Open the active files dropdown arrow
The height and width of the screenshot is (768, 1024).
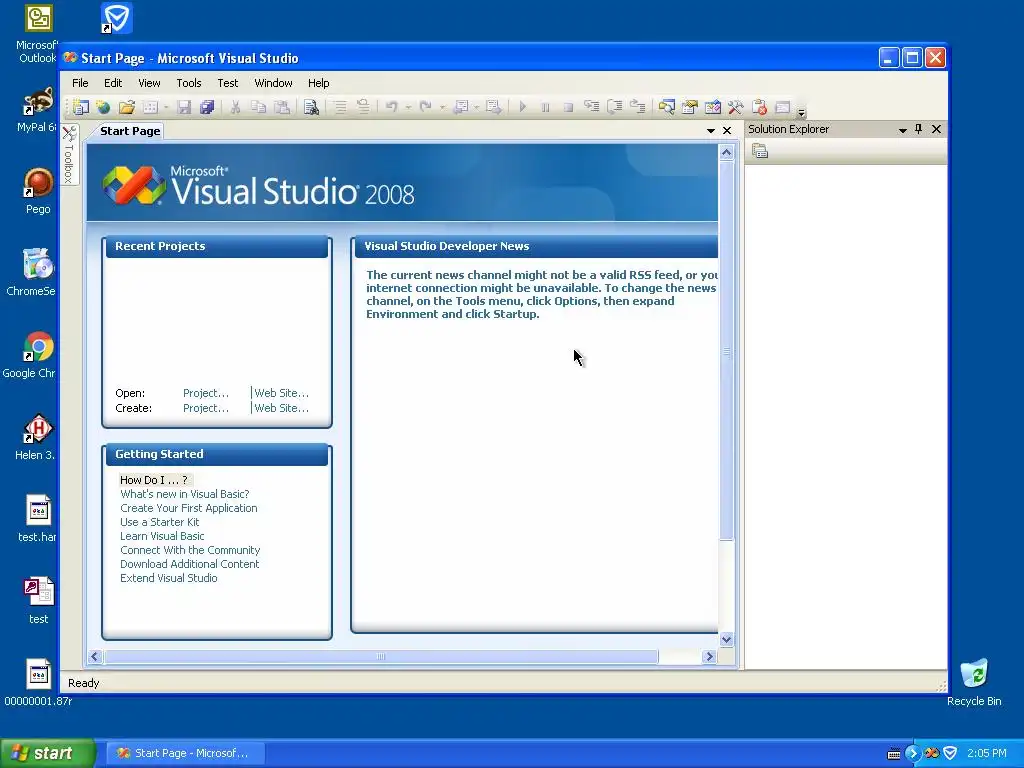[711, 131]
